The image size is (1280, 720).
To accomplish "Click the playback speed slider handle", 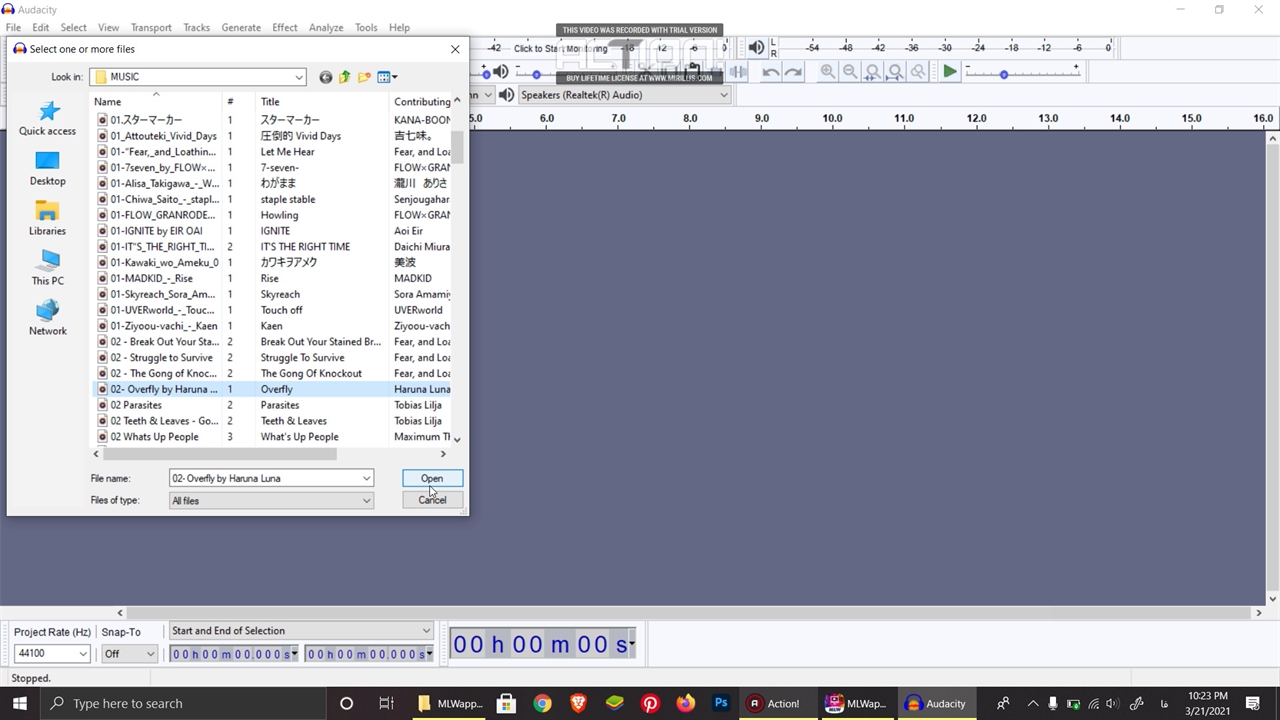I will (x=1004, y=74).
